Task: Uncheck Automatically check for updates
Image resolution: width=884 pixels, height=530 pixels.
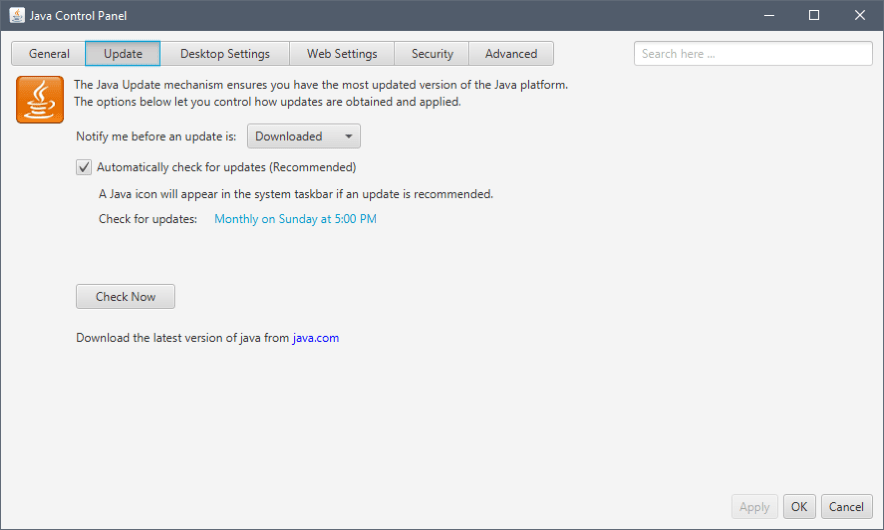Action: tap(84, 168)
